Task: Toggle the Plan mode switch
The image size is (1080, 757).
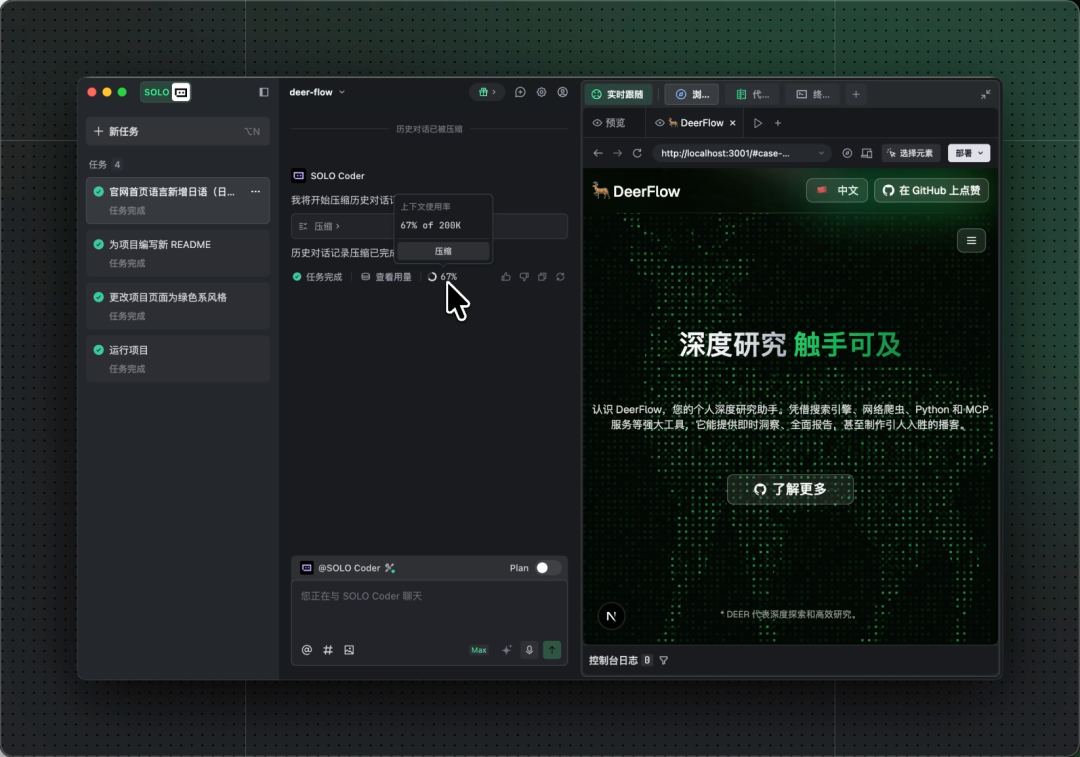Action: pos(548,568)
